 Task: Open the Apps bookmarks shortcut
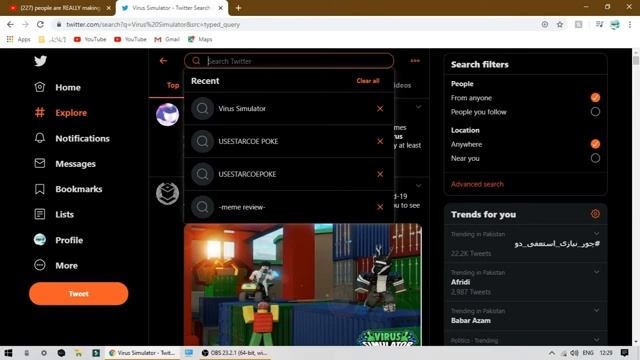pos(18,39)
